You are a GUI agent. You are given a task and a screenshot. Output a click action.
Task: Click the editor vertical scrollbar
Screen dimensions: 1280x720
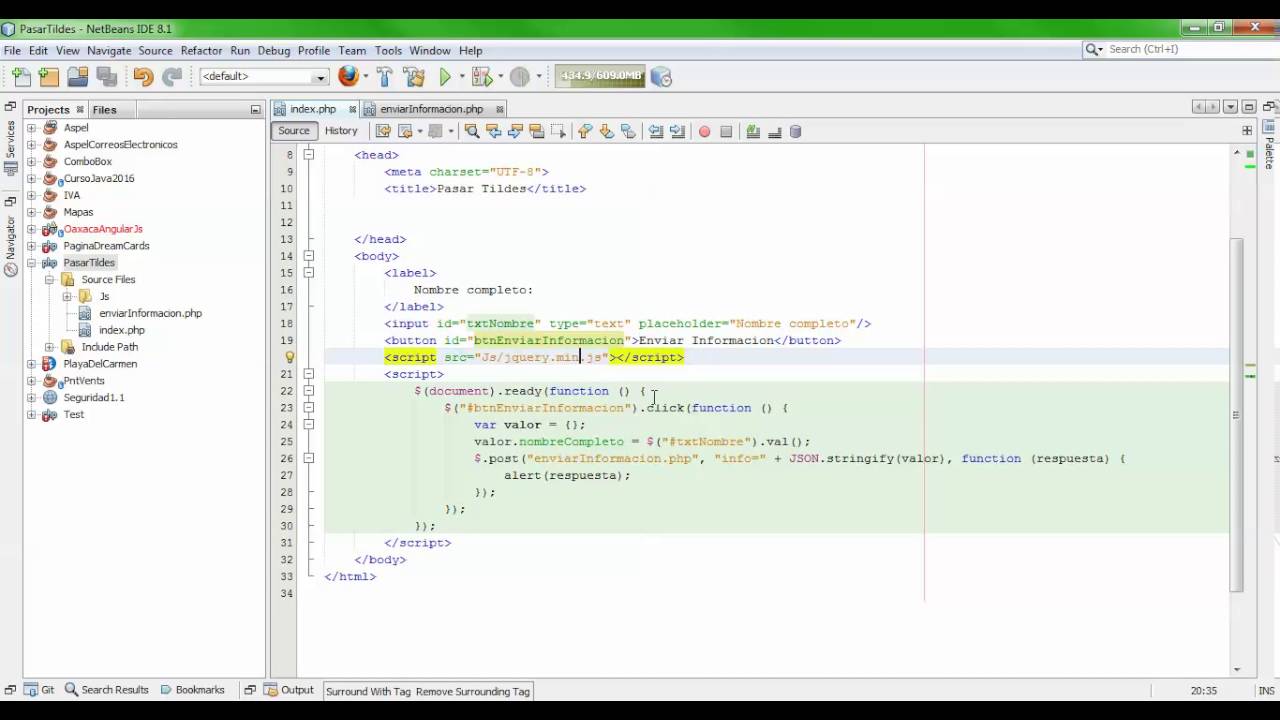(1237, 415)
